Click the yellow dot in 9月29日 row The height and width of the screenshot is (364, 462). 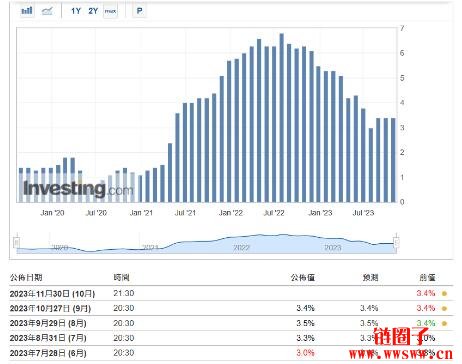(x=444, y=323)
